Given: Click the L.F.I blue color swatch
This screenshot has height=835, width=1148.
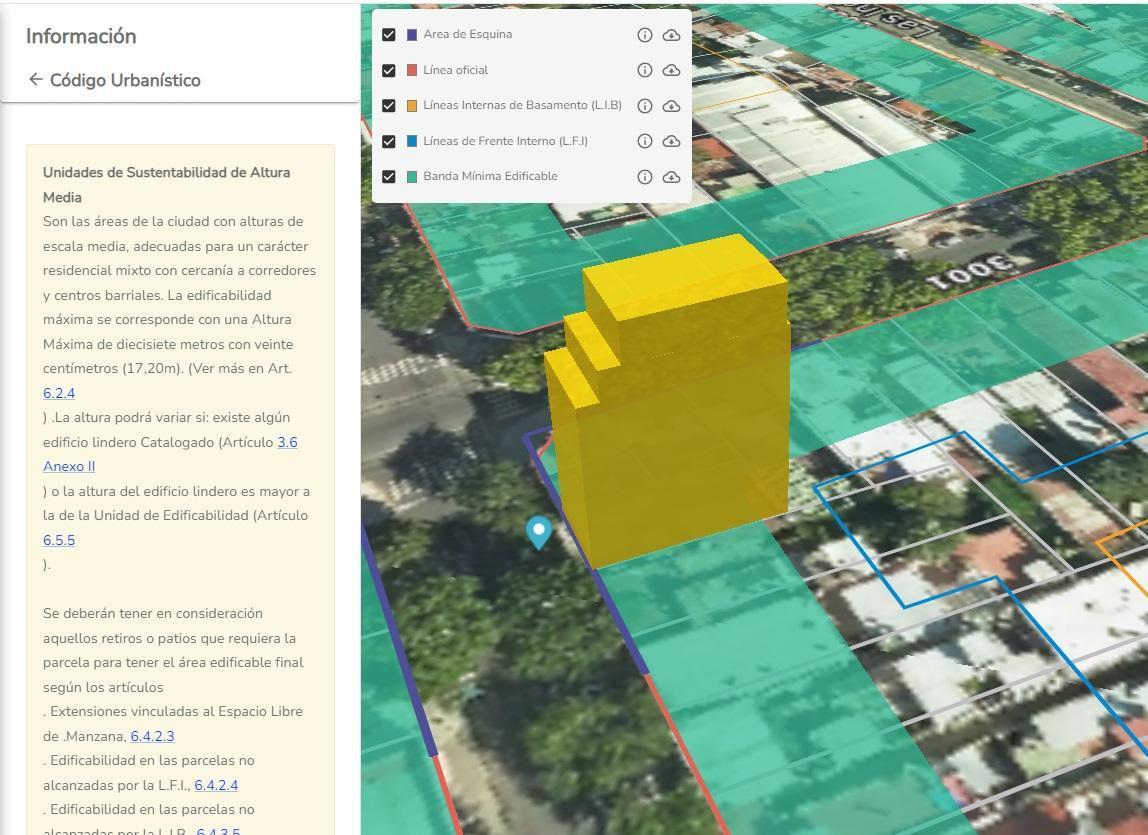Looking at the screenshot, I should coord(411,141).
